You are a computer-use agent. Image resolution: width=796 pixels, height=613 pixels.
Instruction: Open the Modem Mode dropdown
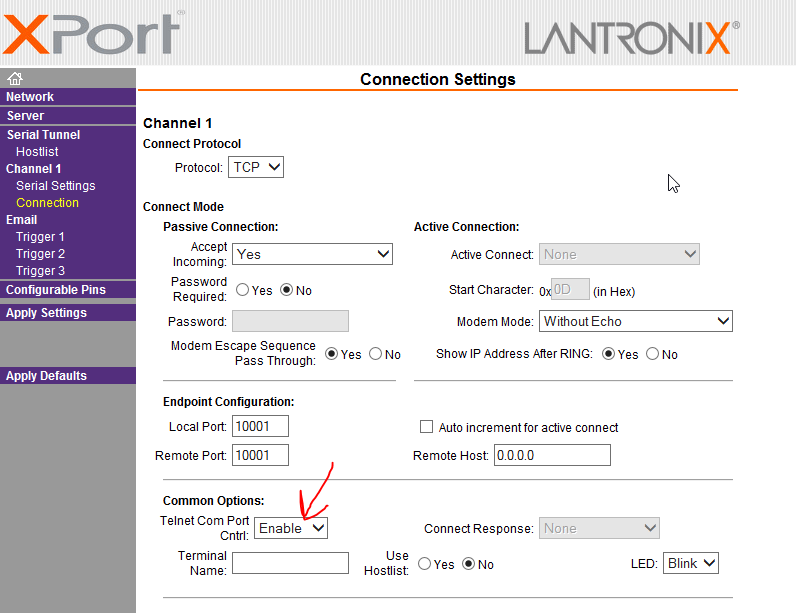(x=636, y=321)
